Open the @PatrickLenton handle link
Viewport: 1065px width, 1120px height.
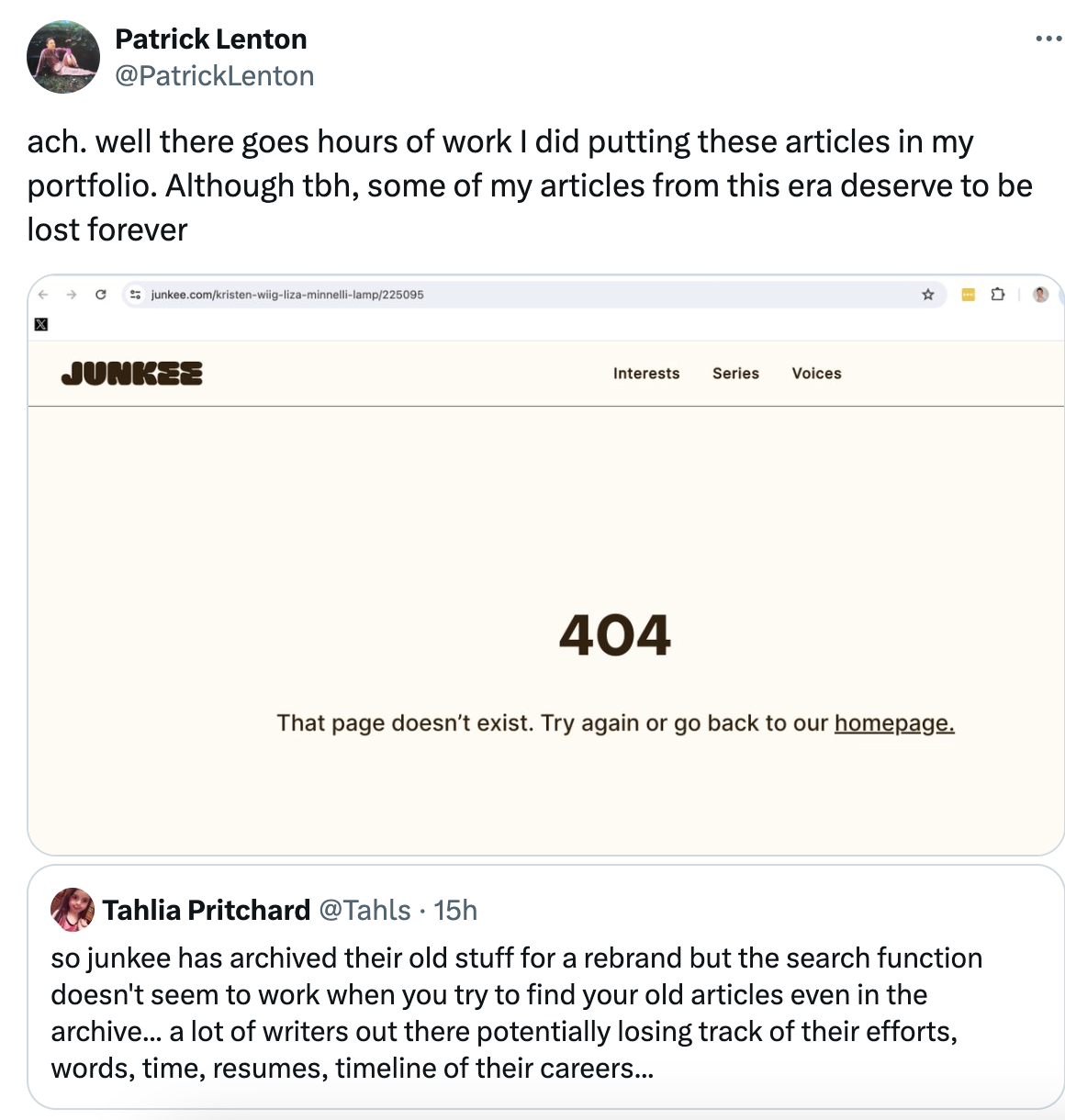click(214, 75)
